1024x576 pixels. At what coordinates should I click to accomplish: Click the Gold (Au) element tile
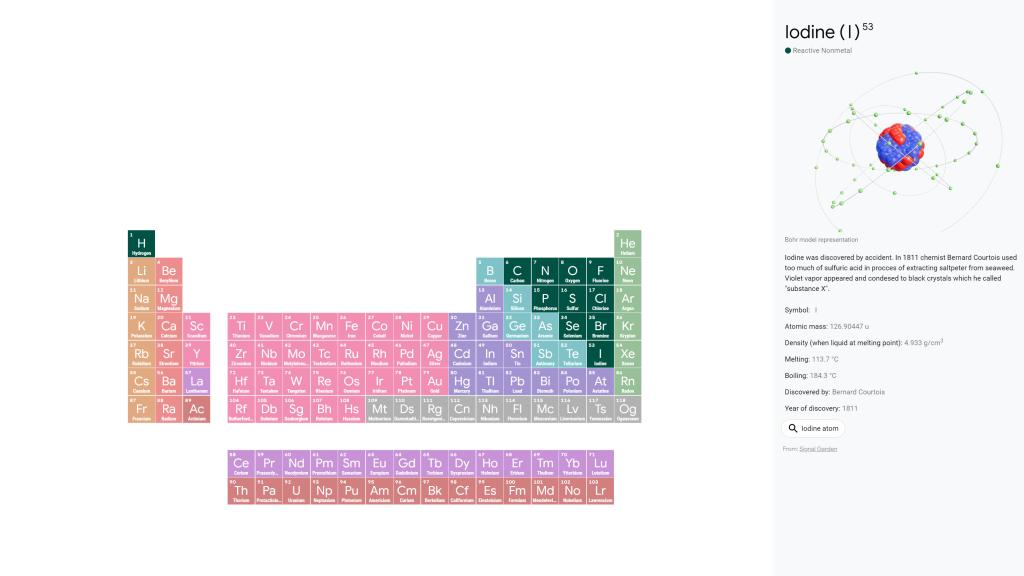pyautogui.click(x=434, y=382)
